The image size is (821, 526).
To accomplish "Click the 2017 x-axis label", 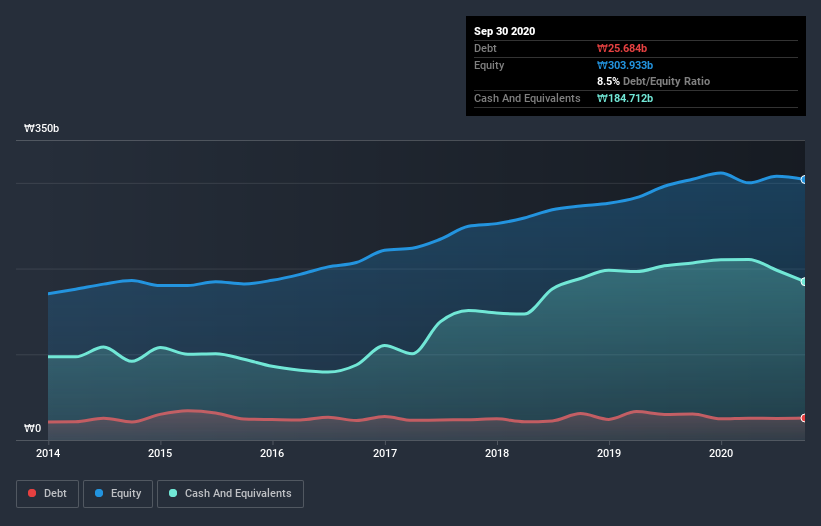I will (x=385, y=453).
